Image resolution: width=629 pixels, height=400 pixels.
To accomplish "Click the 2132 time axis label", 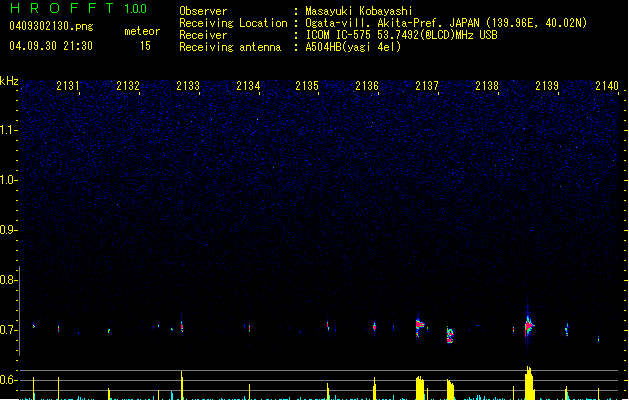I will pos(128,86).
